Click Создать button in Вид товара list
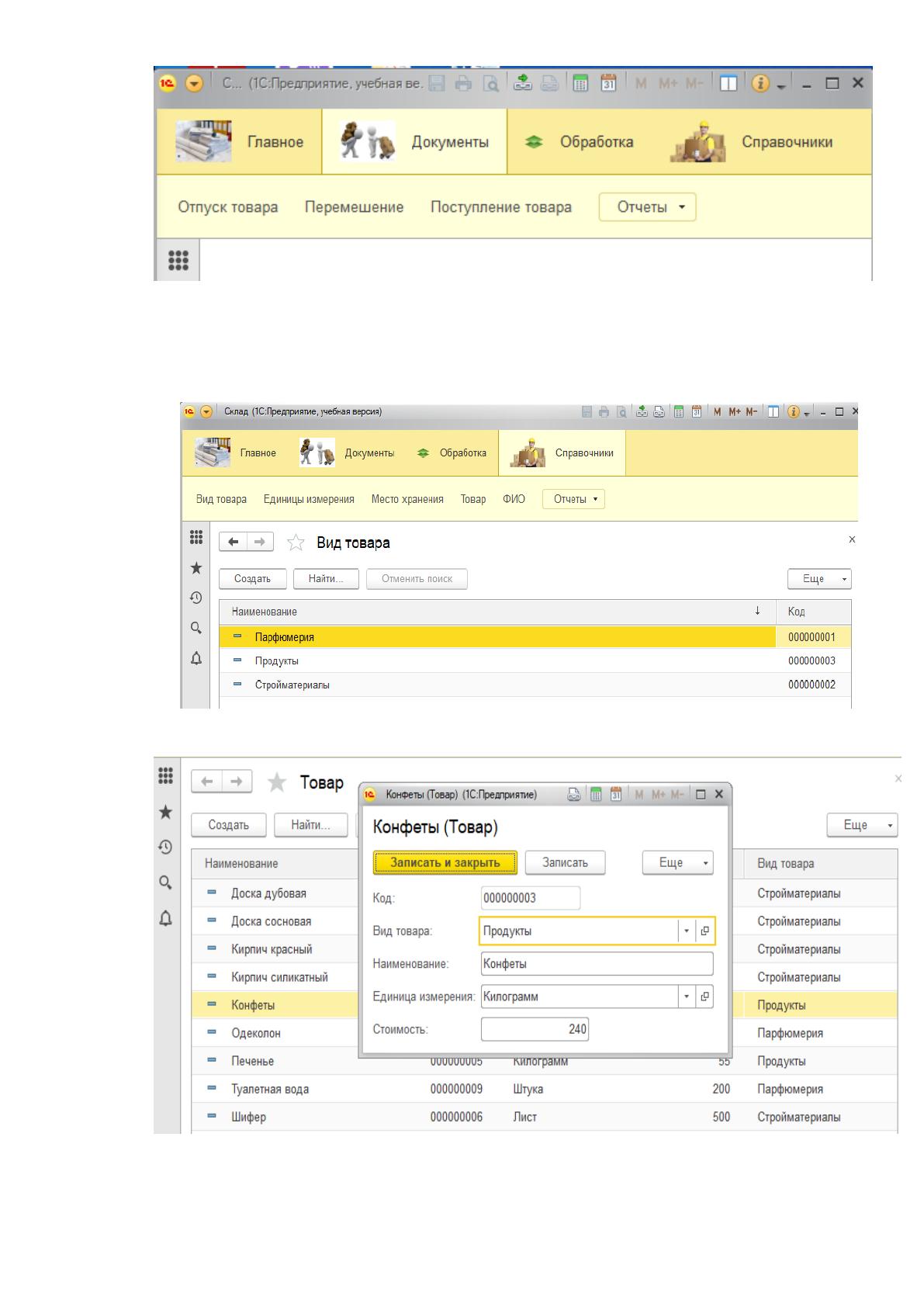 [x=253, y=579]
